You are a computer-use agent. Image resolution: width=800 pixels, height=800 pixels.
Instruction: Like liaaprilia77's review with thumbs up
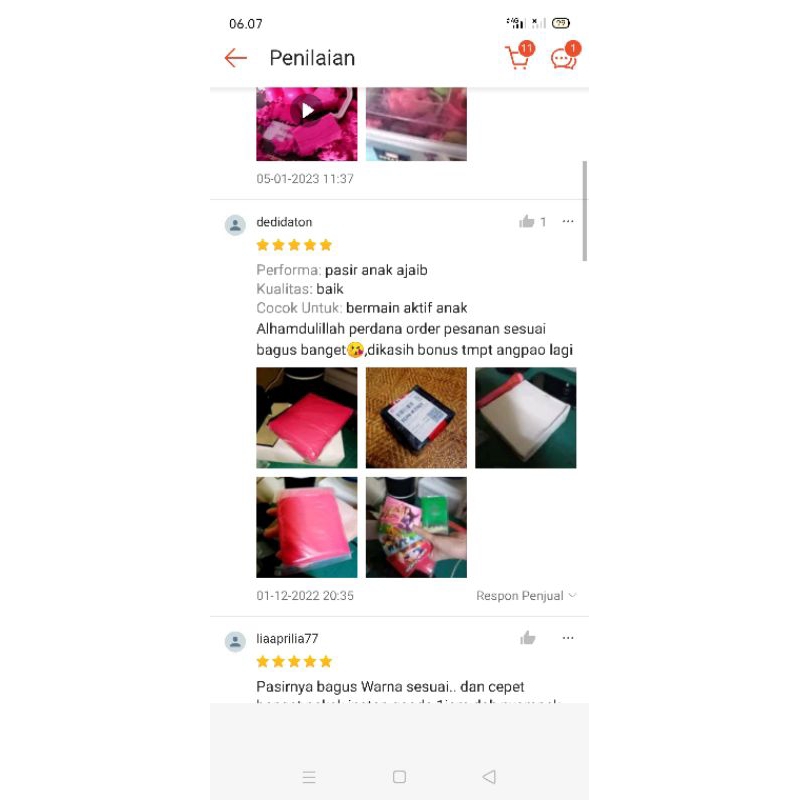528,638
